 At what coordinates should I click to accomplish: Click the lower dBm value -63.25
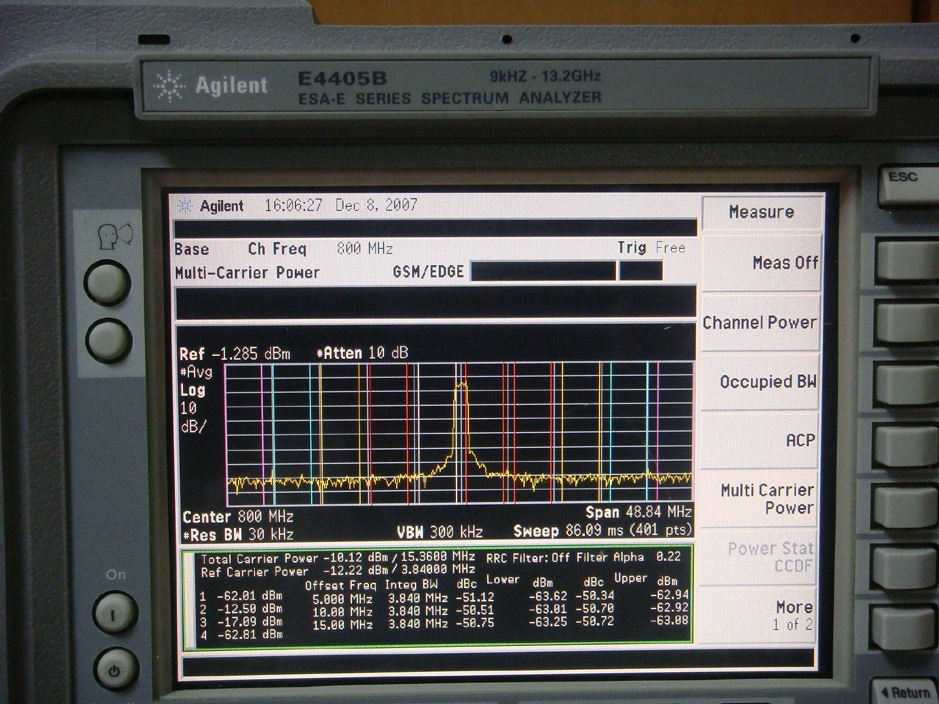[548, 621]
